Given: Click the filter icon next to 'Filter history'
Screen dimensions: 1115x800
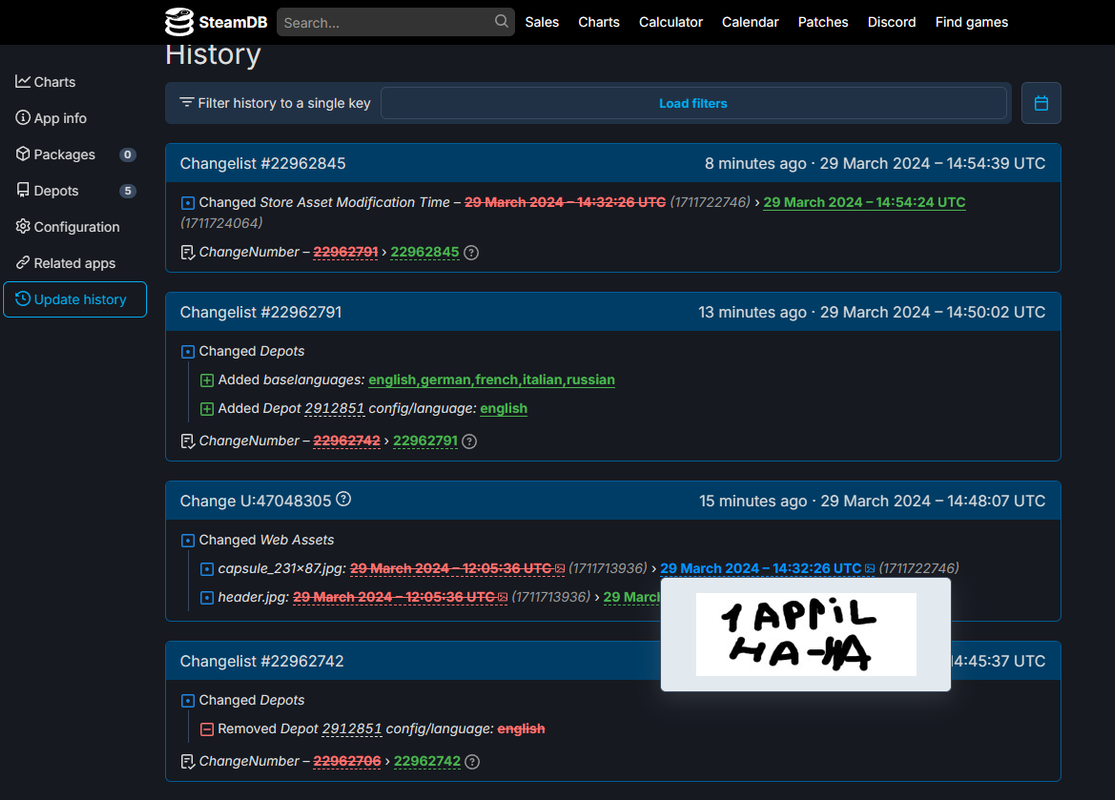Looking at the screenshot, I should coord(186,103).
